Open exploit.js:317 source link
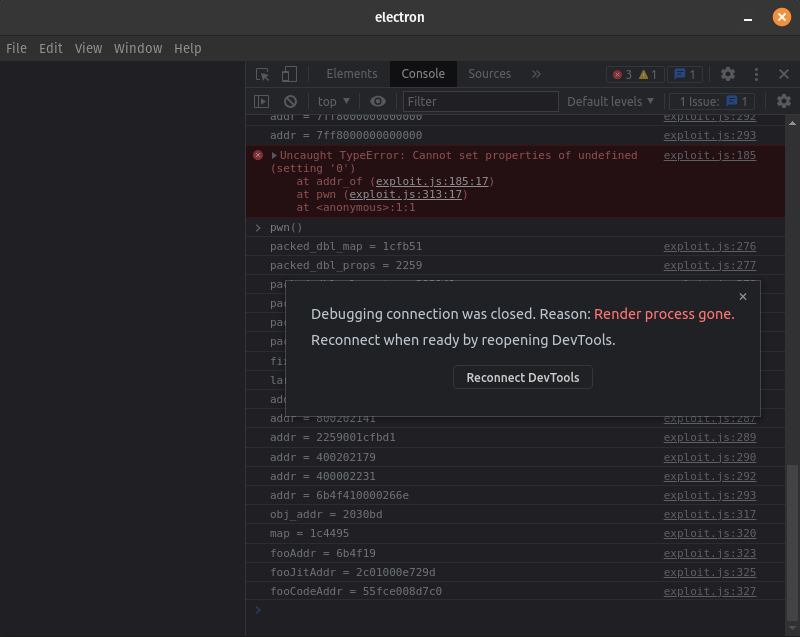This screenshot has width=800, height=637. [x=710, y=514]
